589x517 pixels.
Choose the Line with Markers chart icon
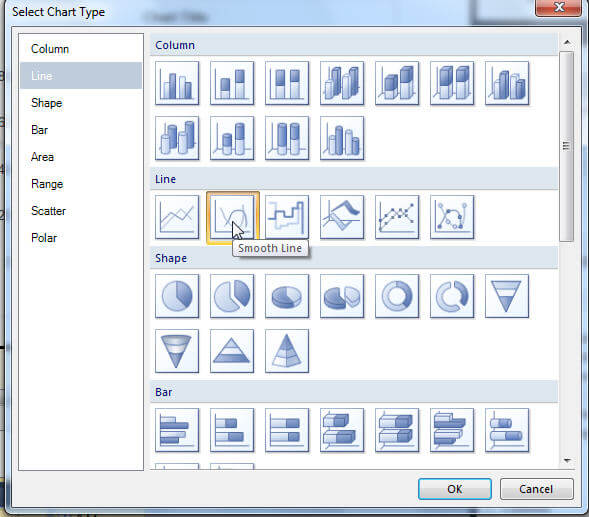397,217
